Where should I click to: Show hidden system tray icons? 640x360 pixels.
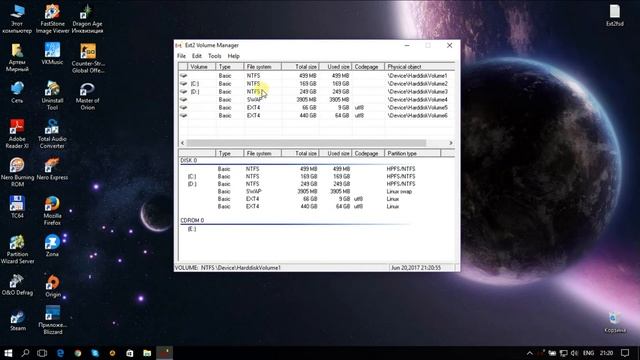click(x=529, y=353)
